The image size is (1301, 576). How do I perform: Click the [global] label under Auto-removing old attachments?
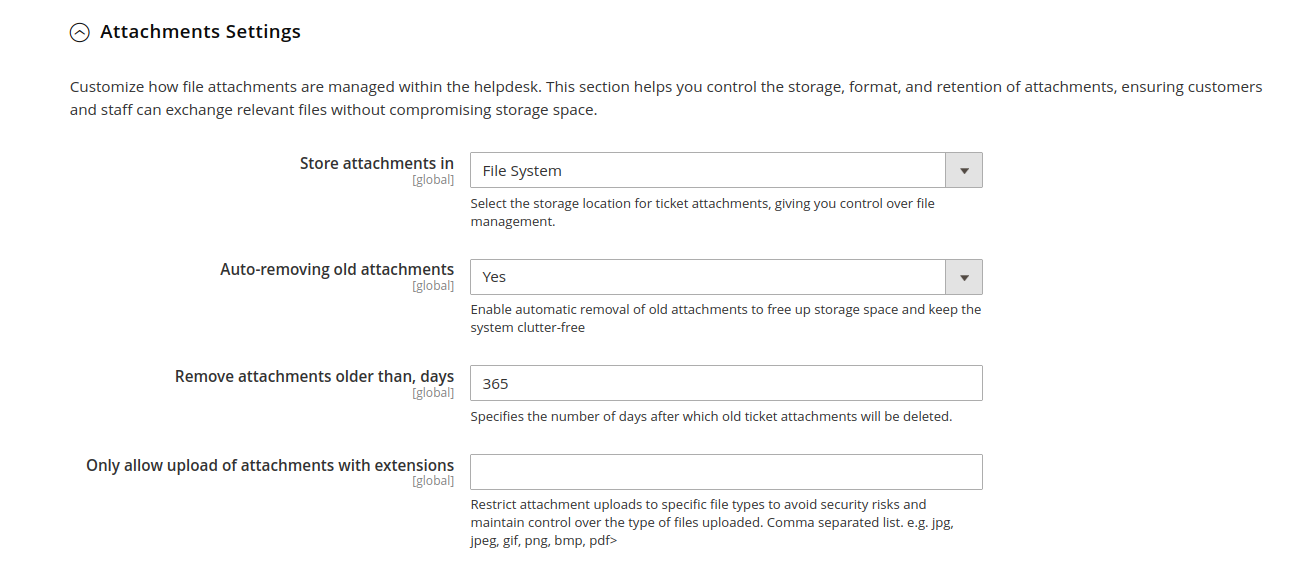pos(433,285)
